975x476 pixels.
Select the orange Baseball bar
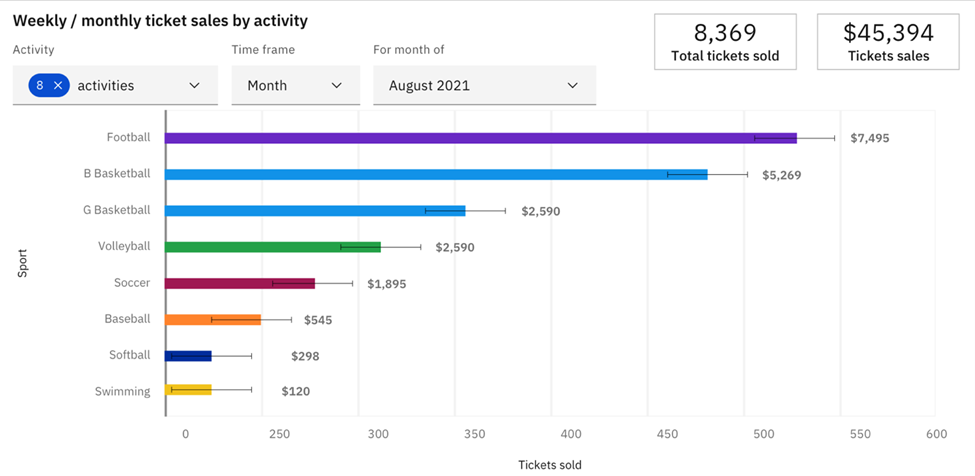click(x=213, y=319)
